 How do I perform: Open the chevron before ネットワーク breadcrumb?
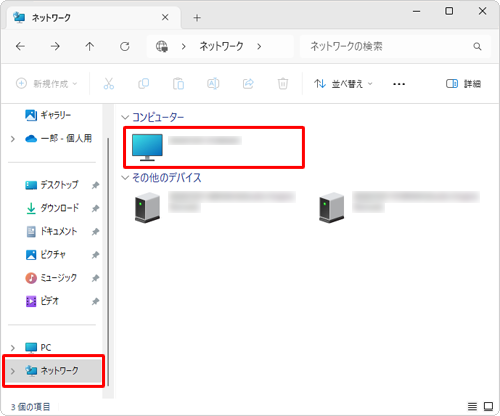click(183, 46)
